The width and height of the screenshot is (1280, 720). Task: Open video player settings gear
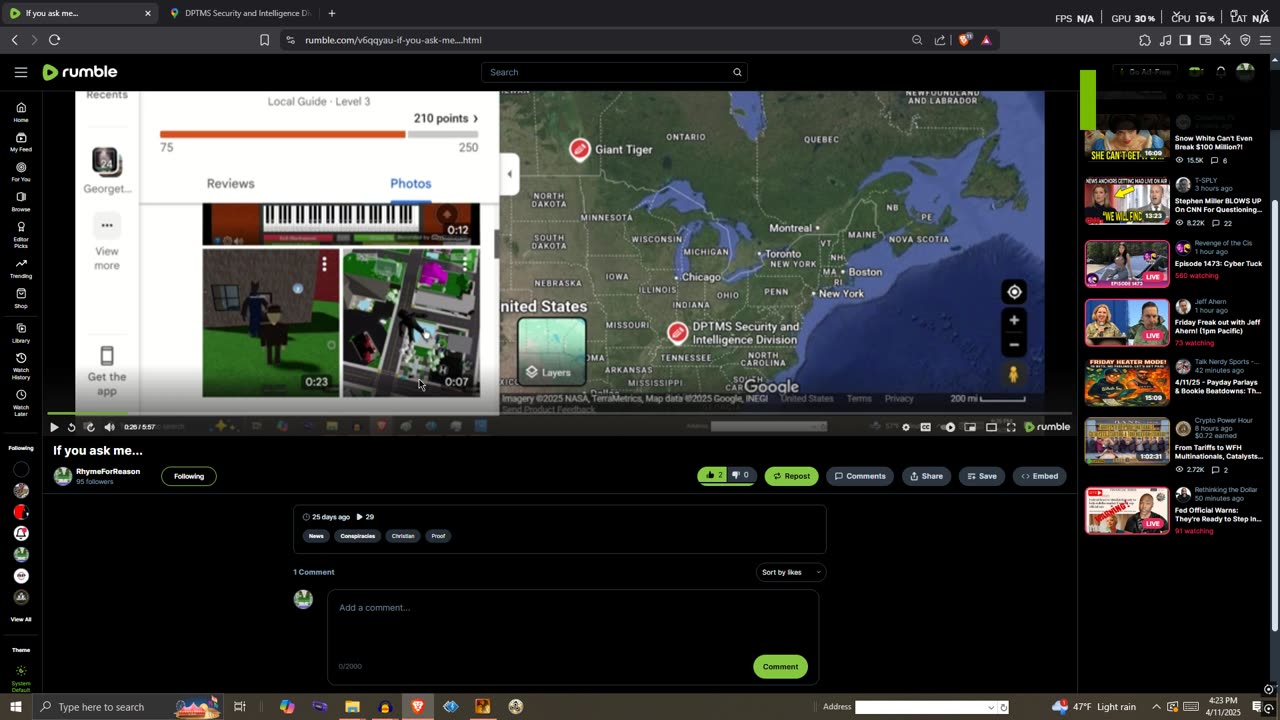(906, 427)
